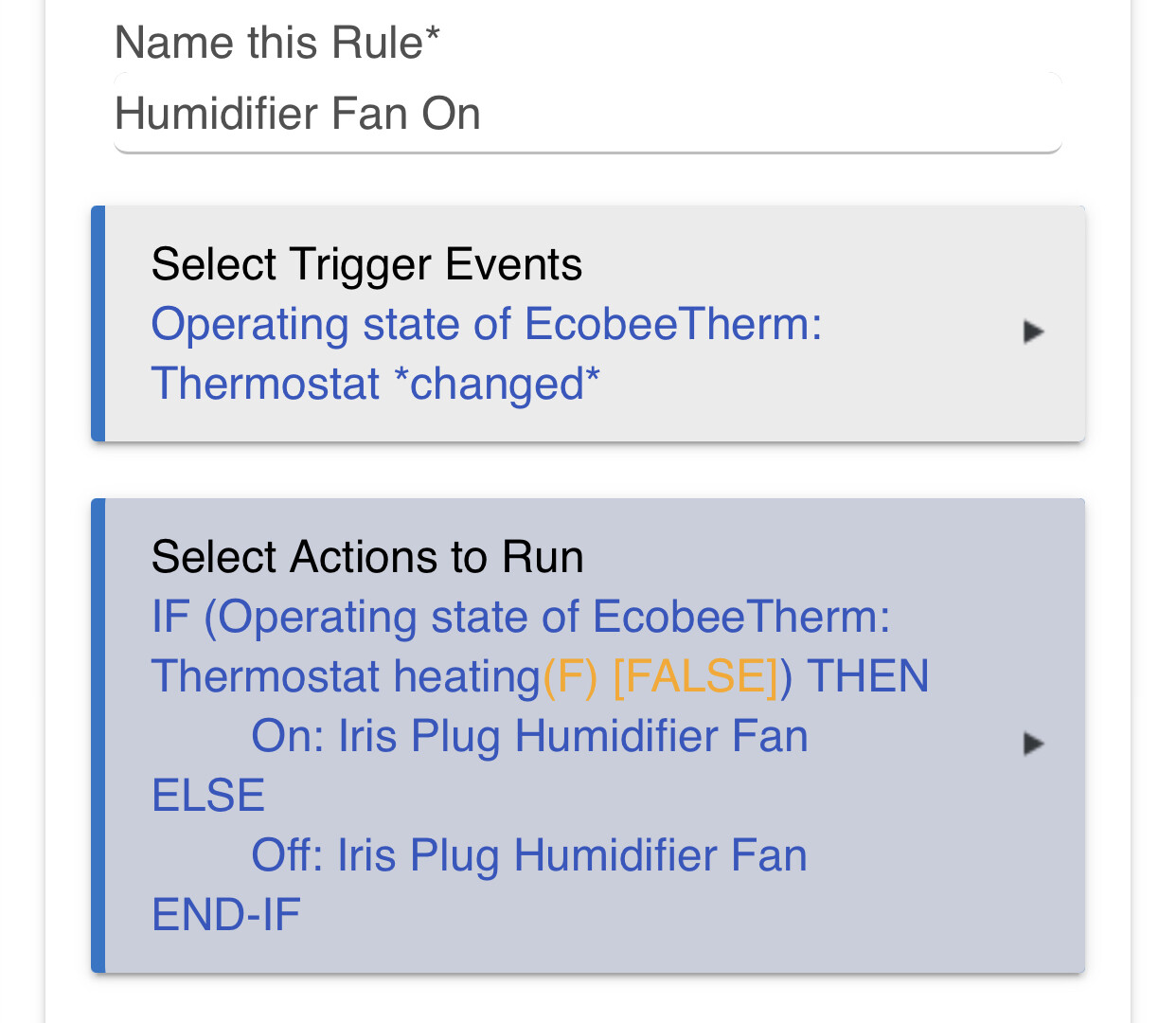Select the IF Operating state condition line
The width and height of the screenshot is (1176, 1023).
[x=521, y=618]
